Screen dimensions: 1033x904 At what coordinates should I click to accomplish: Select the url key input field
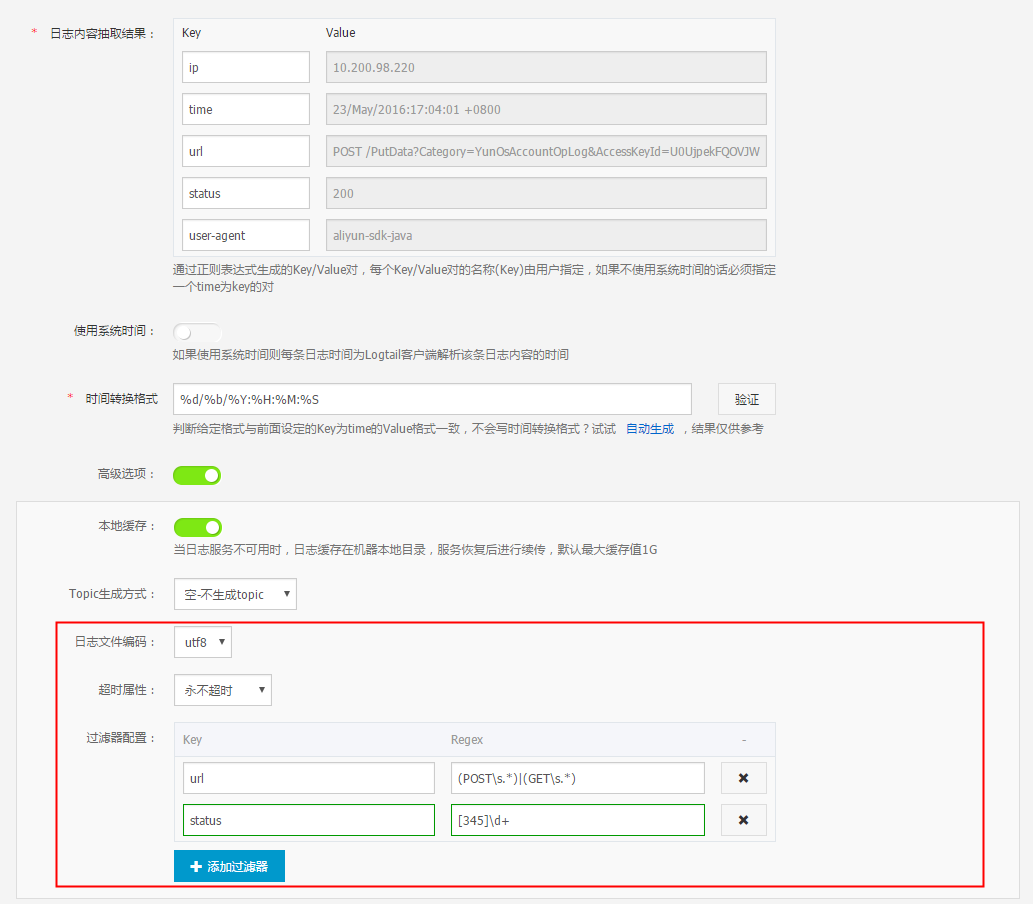coord(245,151)
